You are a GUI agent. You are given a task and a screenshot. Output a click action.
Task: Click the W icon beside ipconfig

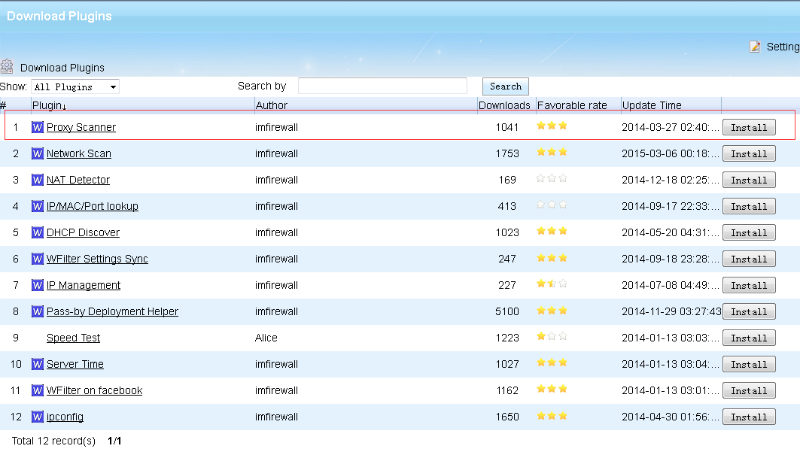(37, 417)
